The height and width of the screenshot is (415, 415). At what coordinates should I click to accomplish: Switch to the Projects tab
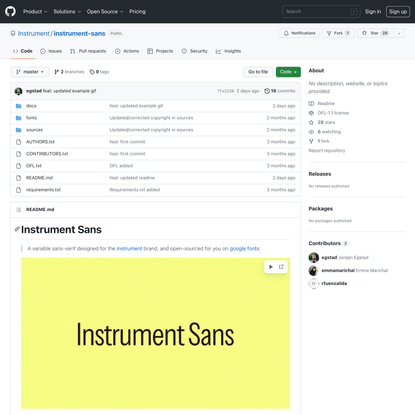[160, 51]
